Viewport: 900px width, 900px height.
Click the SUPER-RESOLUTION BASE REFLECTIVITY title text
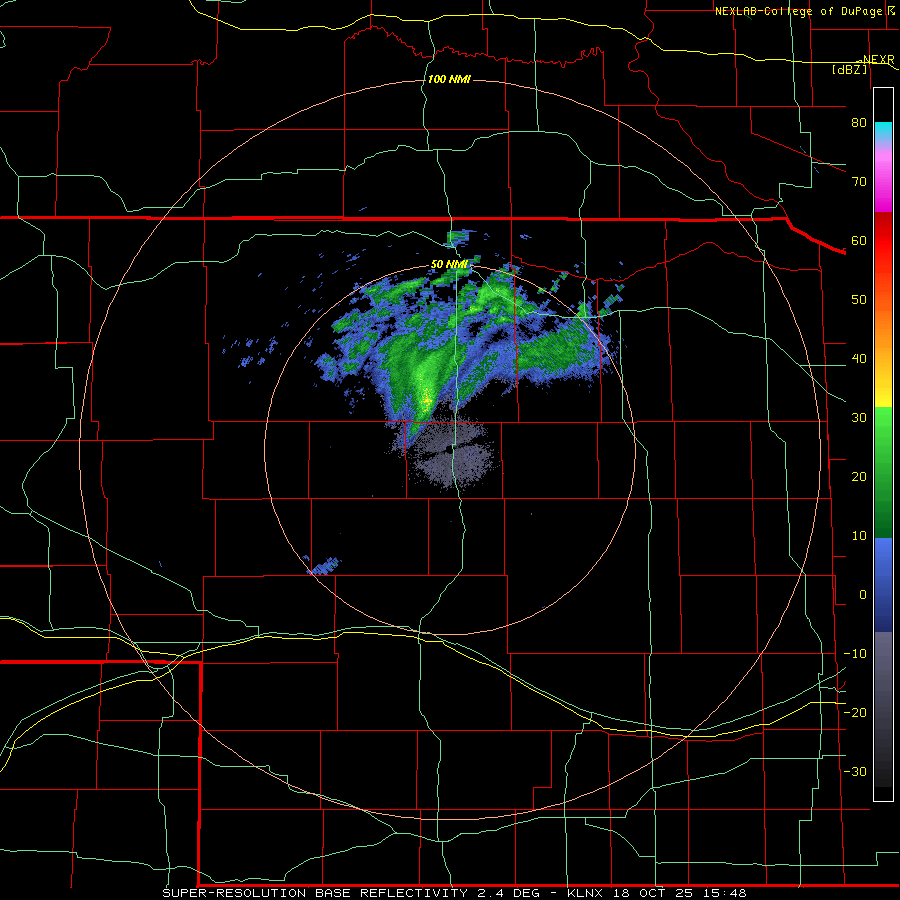317,893
